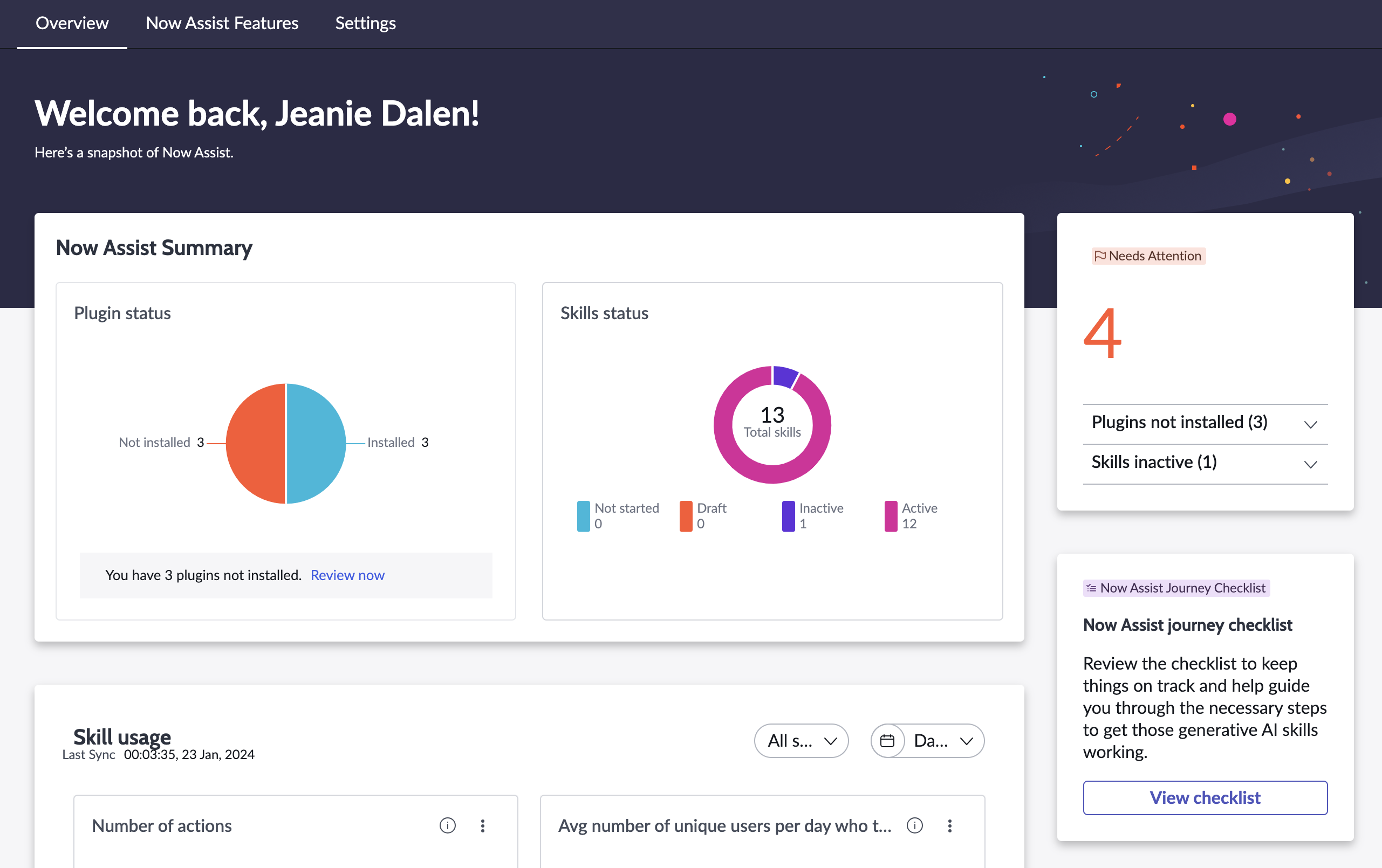Select the Draft legend color swatch
The height and width of the screenshot is (868, 1382).
point(686,516)
